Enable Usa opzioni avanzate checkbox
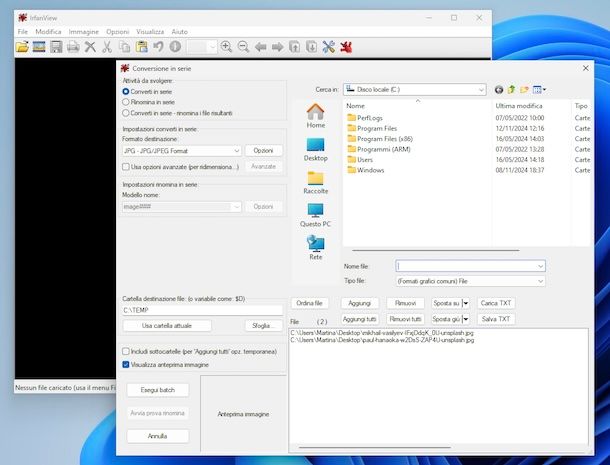Screen dimensions: 610x465 126,167
